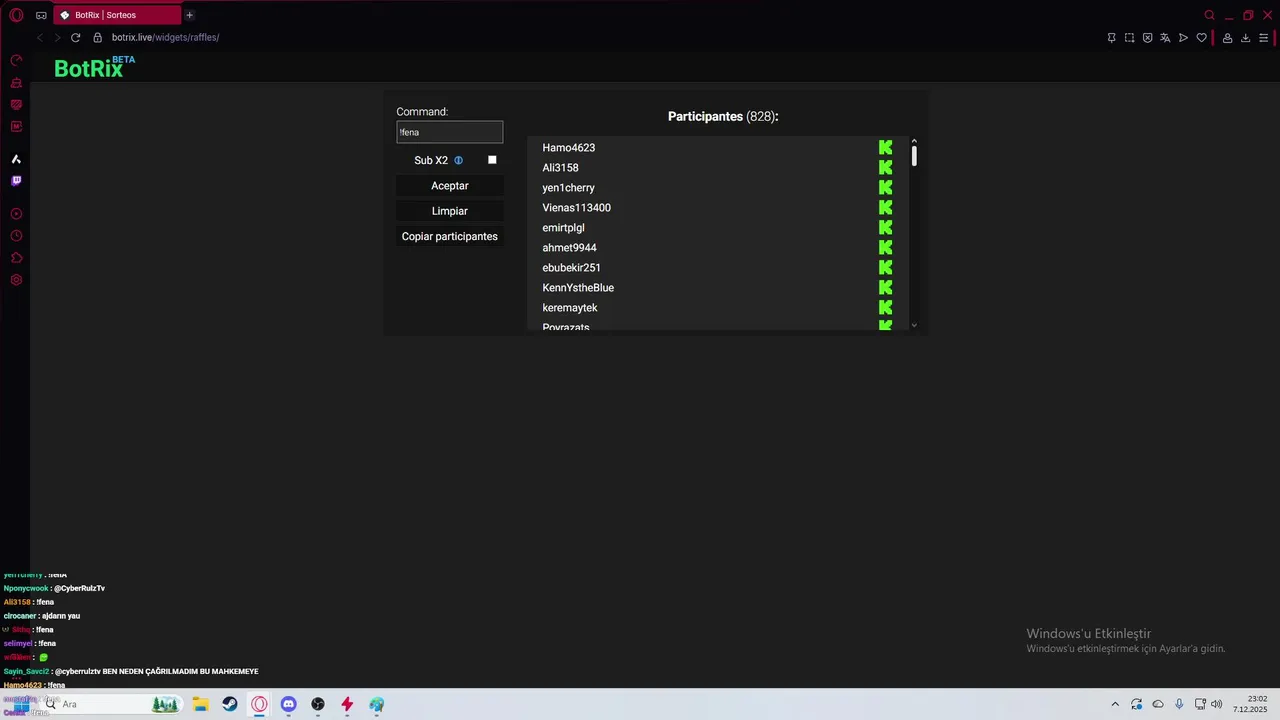Viewport: 1280px width, 720px height.
Task: Open History clock icon in sidebar
Action: [x=16, y=236]
